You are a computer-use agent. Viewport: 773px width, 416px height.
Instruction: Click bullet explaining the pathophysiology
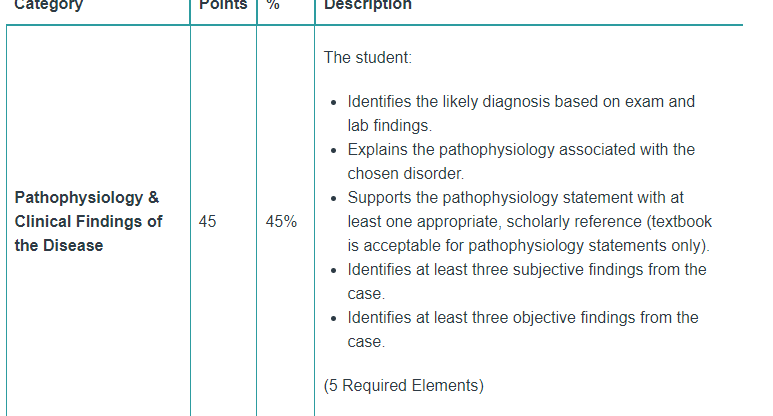pyautogui.click(x=521, y=162)
